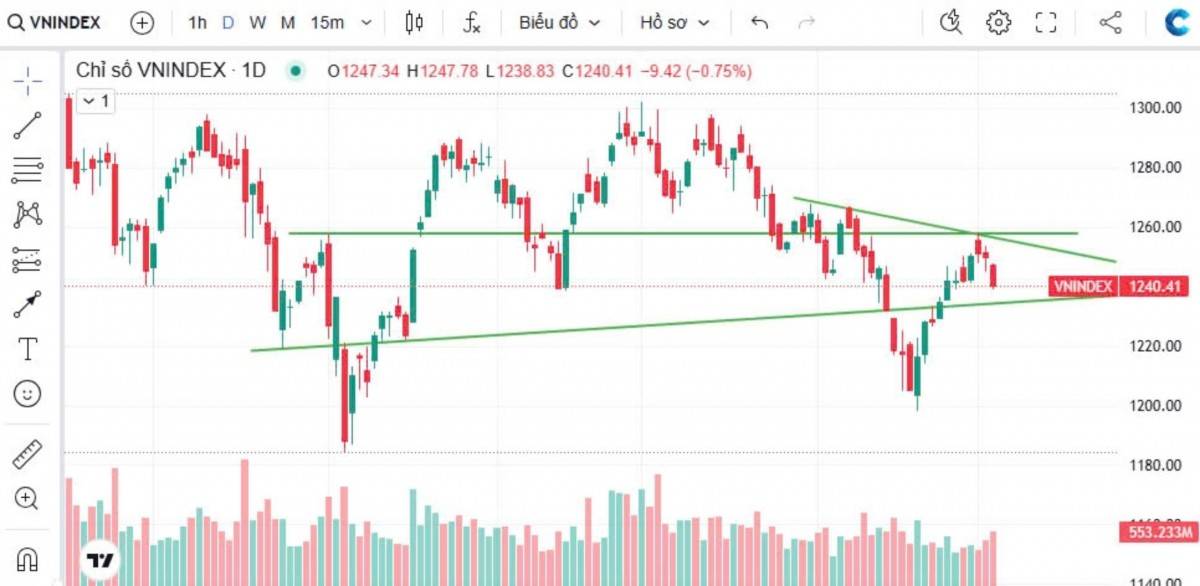Click the red VNINDEX 1240.41 price label
Image resolution: width=1200 pixels, height=586 pixels.
[1118, 287]
